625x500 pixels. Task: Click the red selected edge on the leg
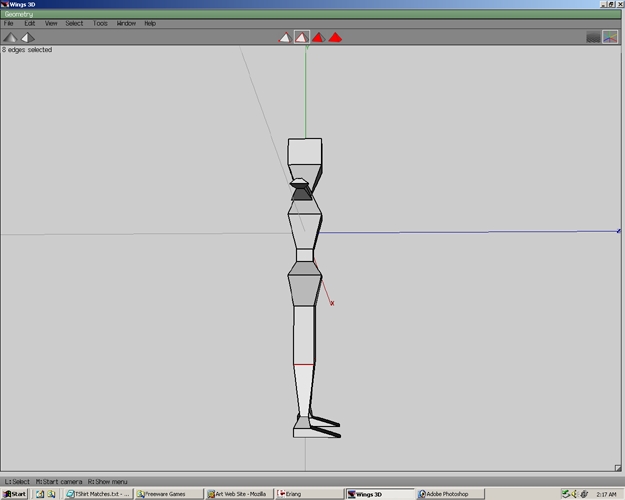point(304,364)
